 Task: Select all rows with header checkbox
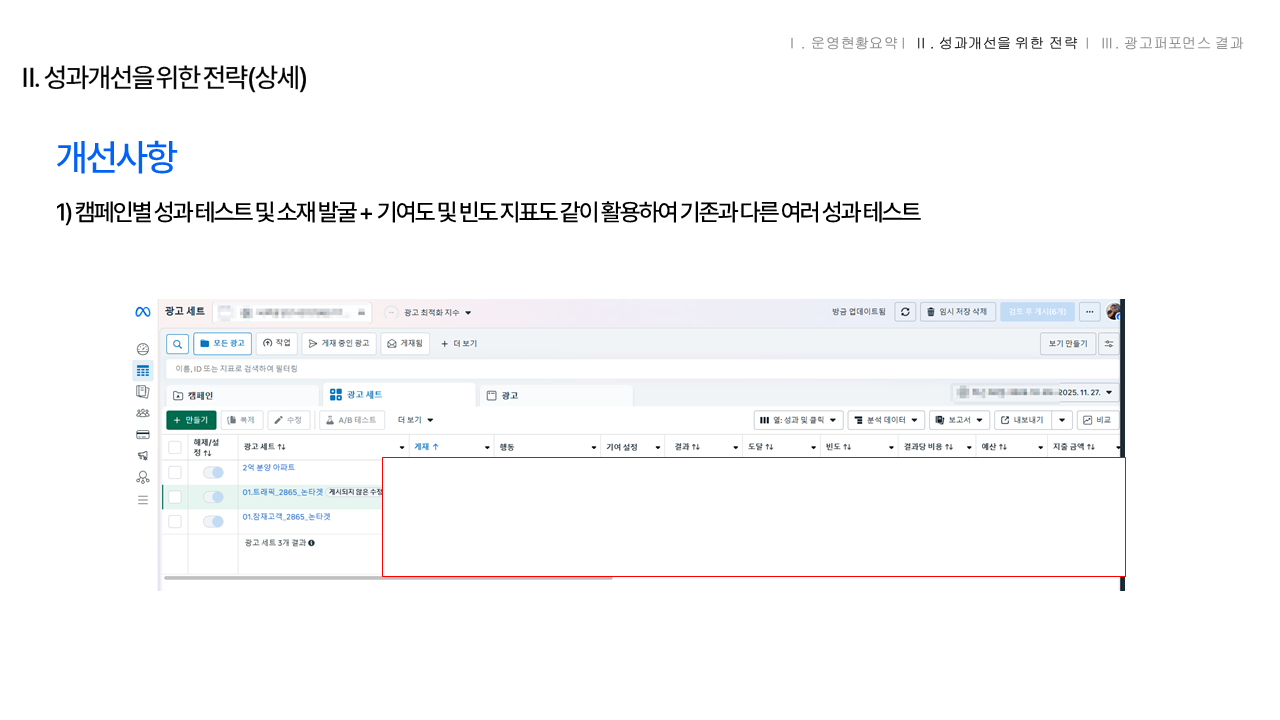tap(175, 447)
